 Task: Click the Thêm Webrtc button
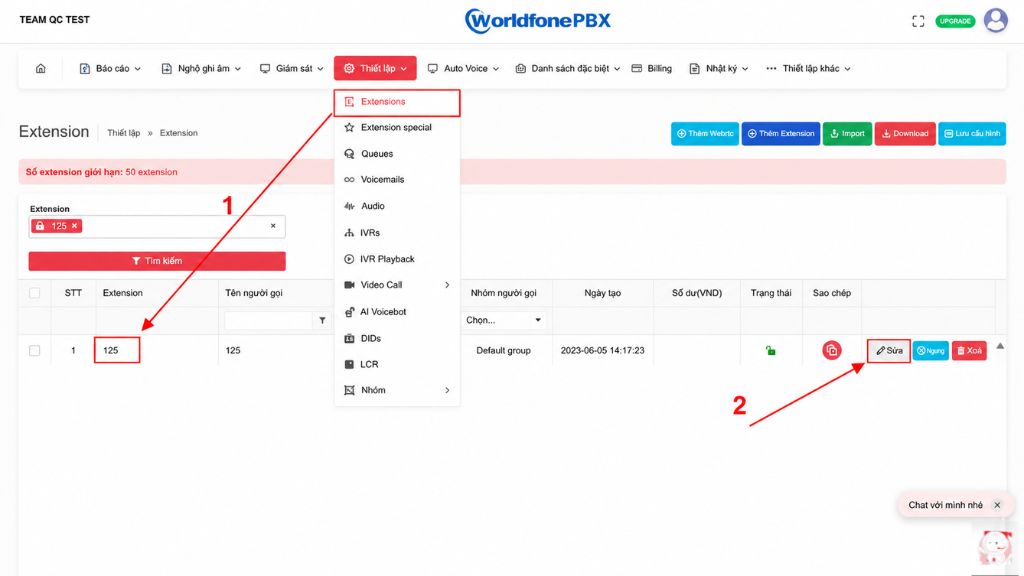coord(705,134)
